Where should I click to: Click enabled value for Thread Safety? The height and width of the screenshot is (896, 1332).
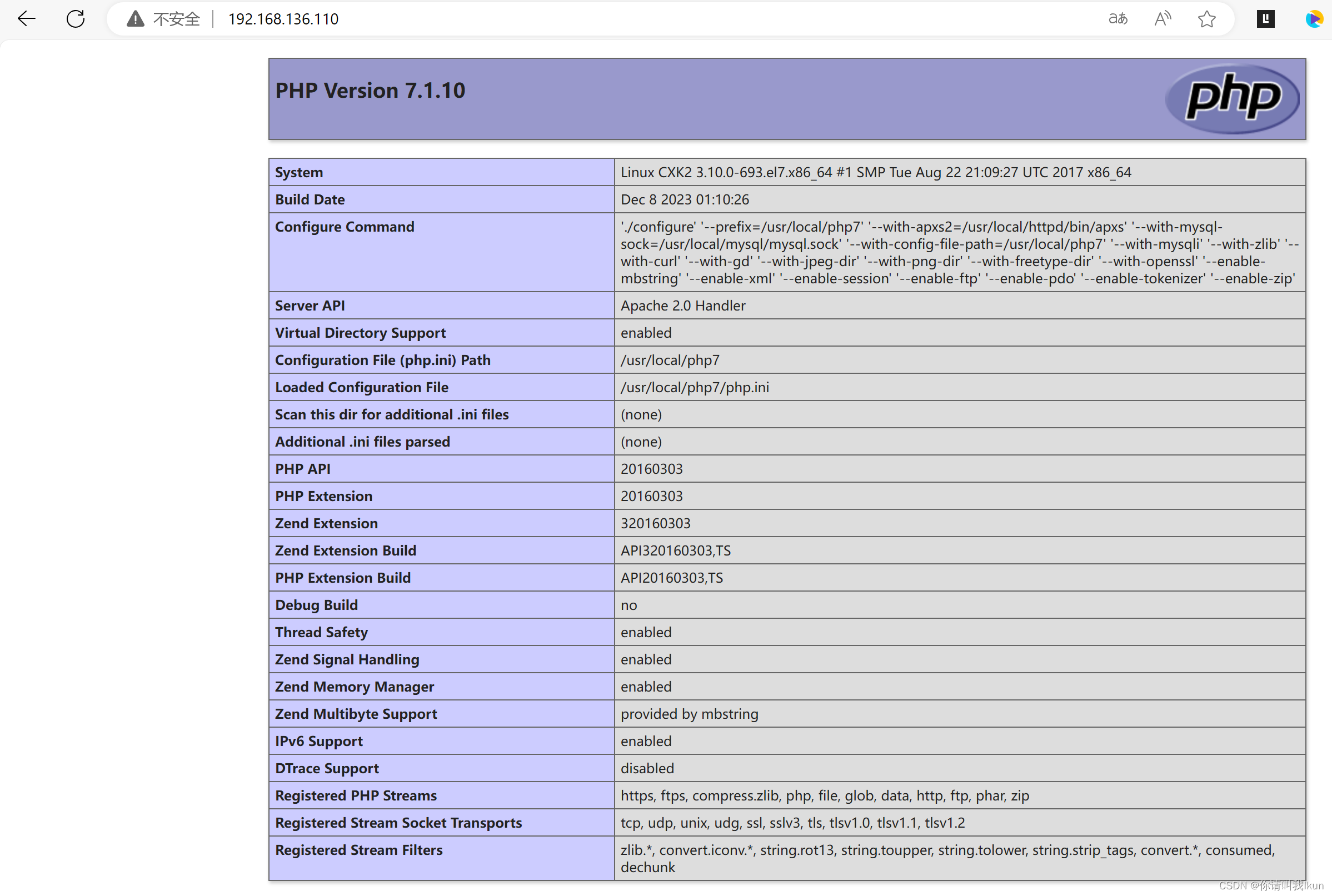coord(646,632)
